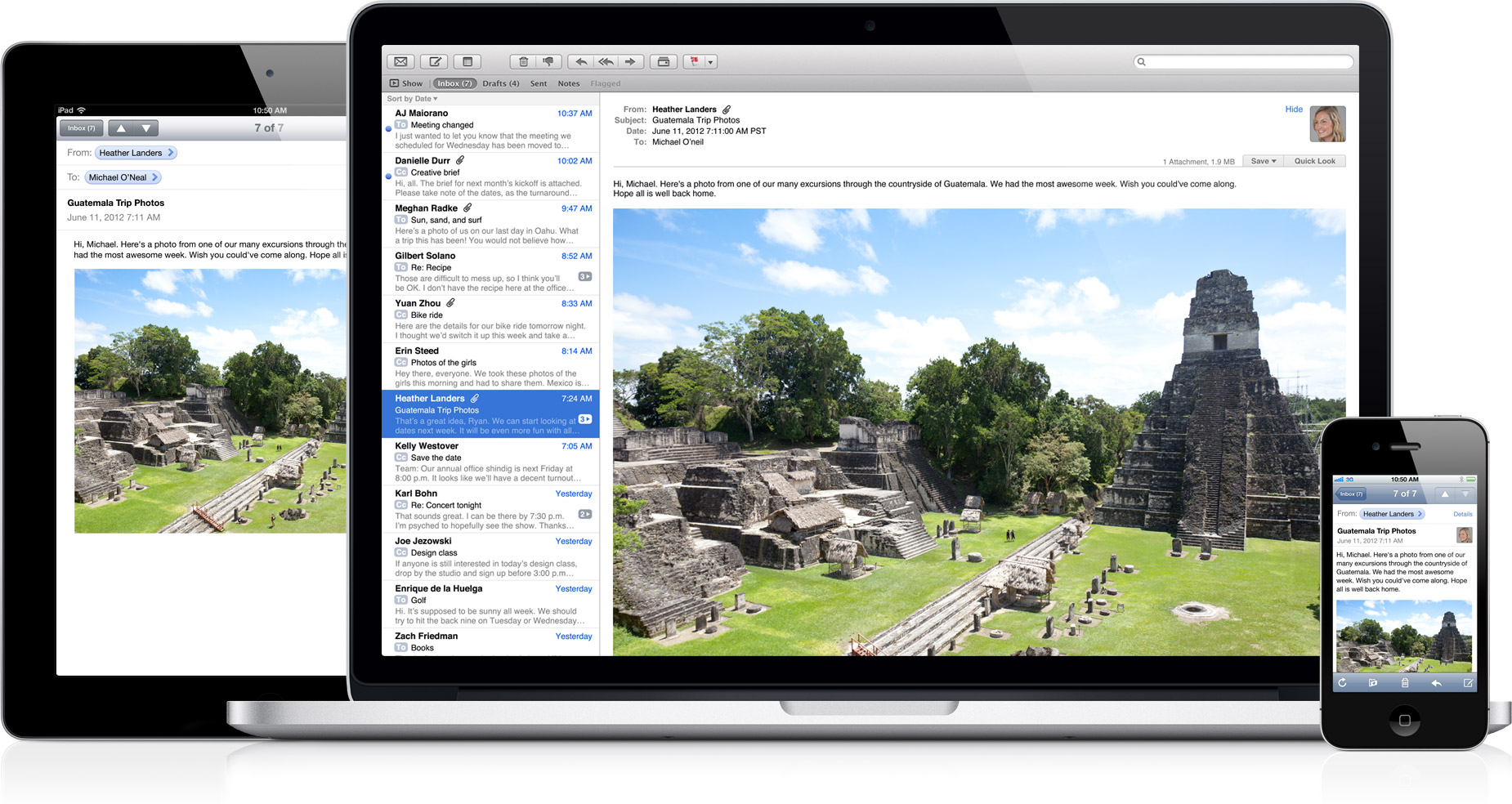Image resolution: width=1512 pixels, height=804 pixels.
Task: Open Meghan Radke's Sun, sand, and surf email
Action: [x=490, y=224]
